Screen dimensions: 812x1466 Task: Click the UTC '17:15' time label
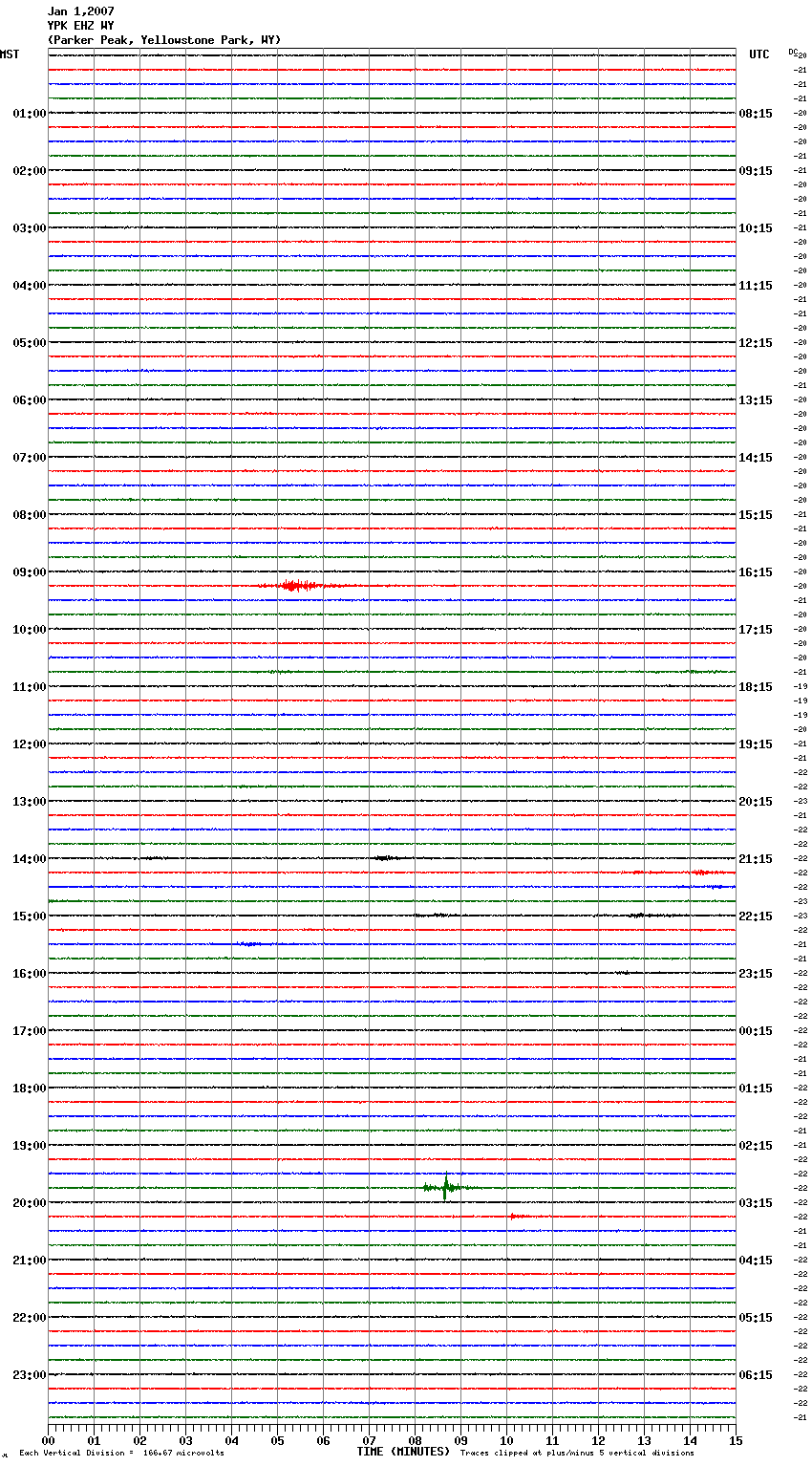tap(756, 630)
